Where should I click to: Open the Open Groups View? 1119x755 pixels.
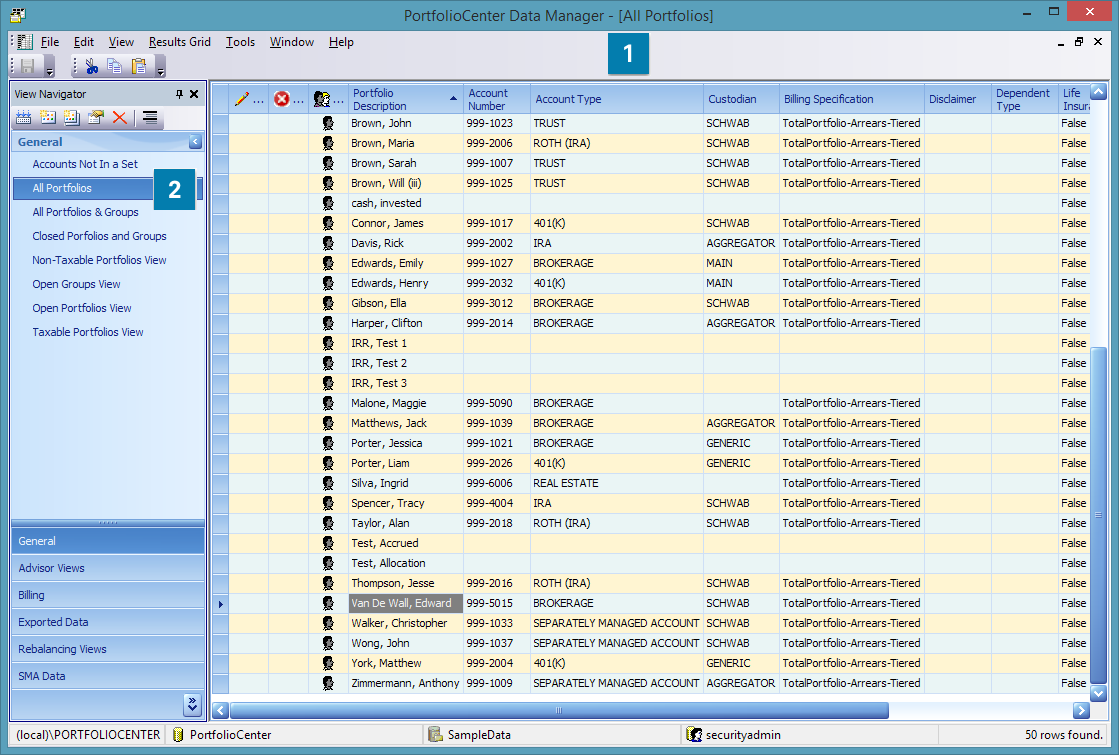(76, 284)
